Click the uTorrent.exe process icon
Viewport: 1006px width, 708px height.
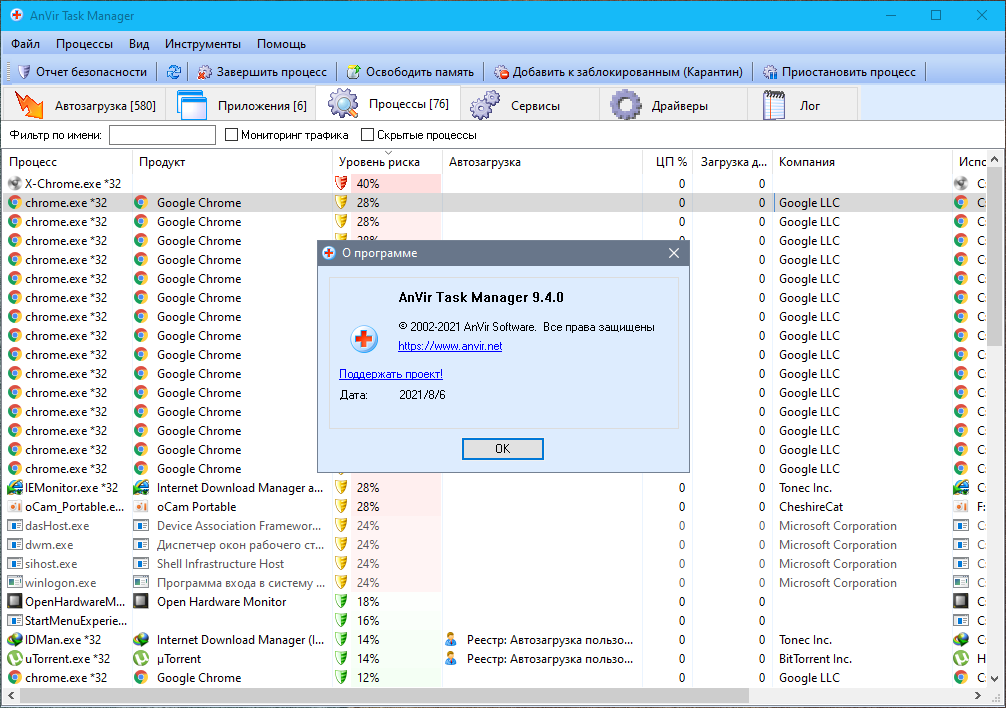(x=15, y=659)
